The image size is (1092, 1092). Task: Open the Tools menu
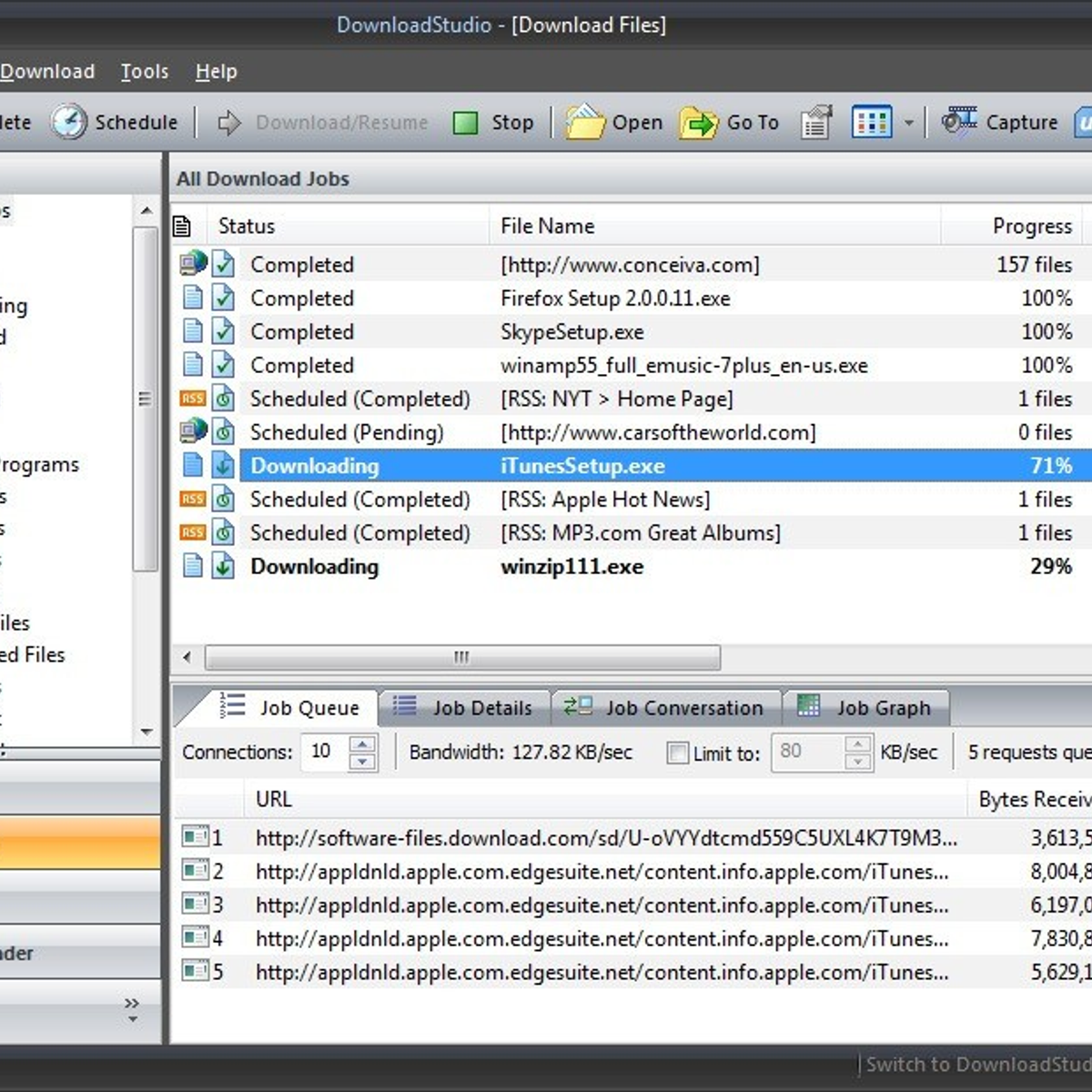click(x=145, y=71)
